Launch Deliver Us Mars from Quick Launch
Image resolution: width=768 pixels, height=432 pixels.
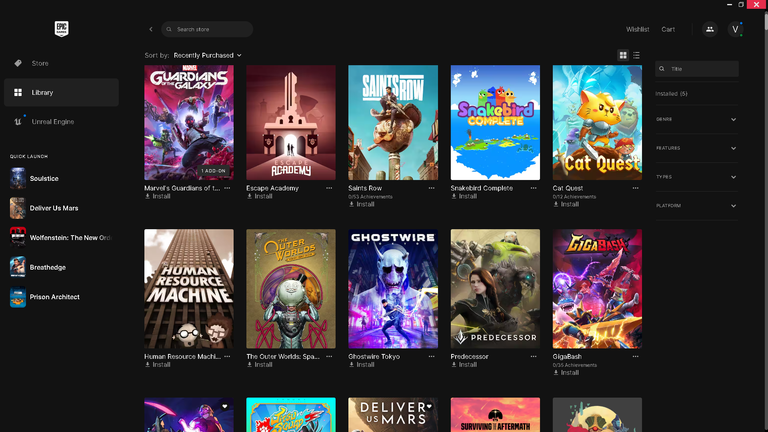pos(61,208)
